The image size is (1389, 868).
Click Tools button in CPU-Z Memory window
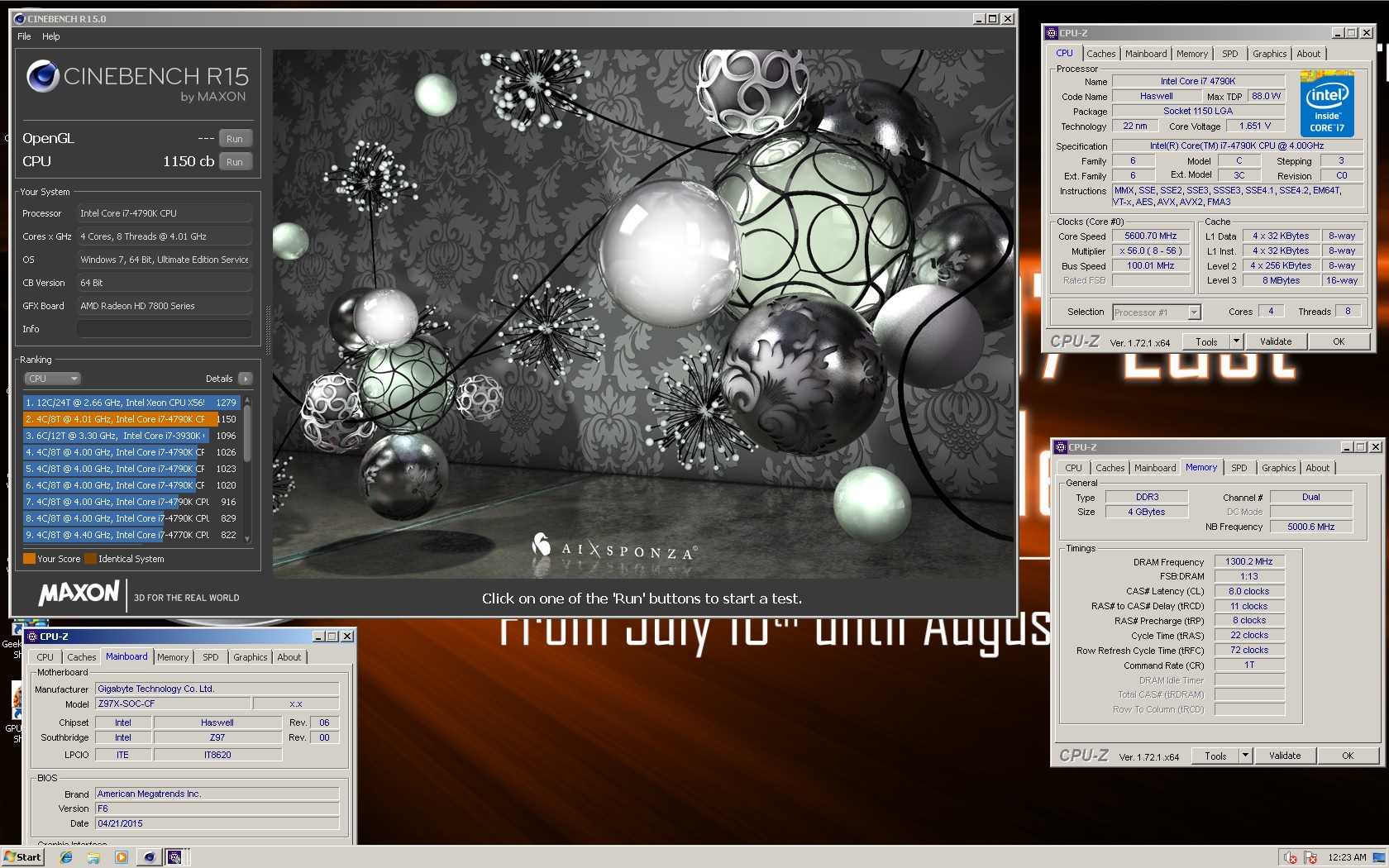[x=1215, y=756]
